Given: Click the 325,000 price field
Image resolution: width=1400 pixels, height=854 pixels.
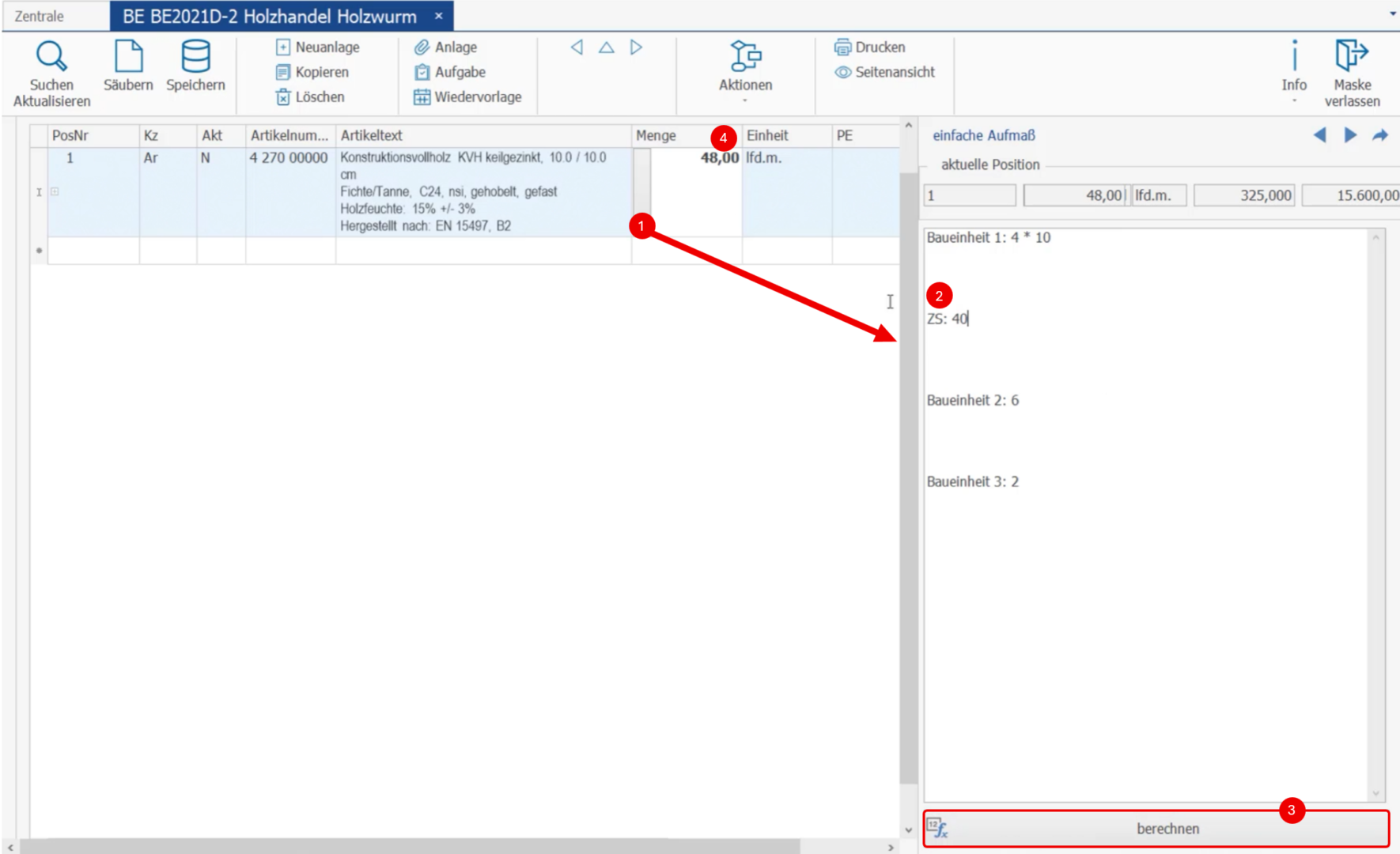Looking at the screenshot, I should pyautogui.click(x=1244, y=195).
